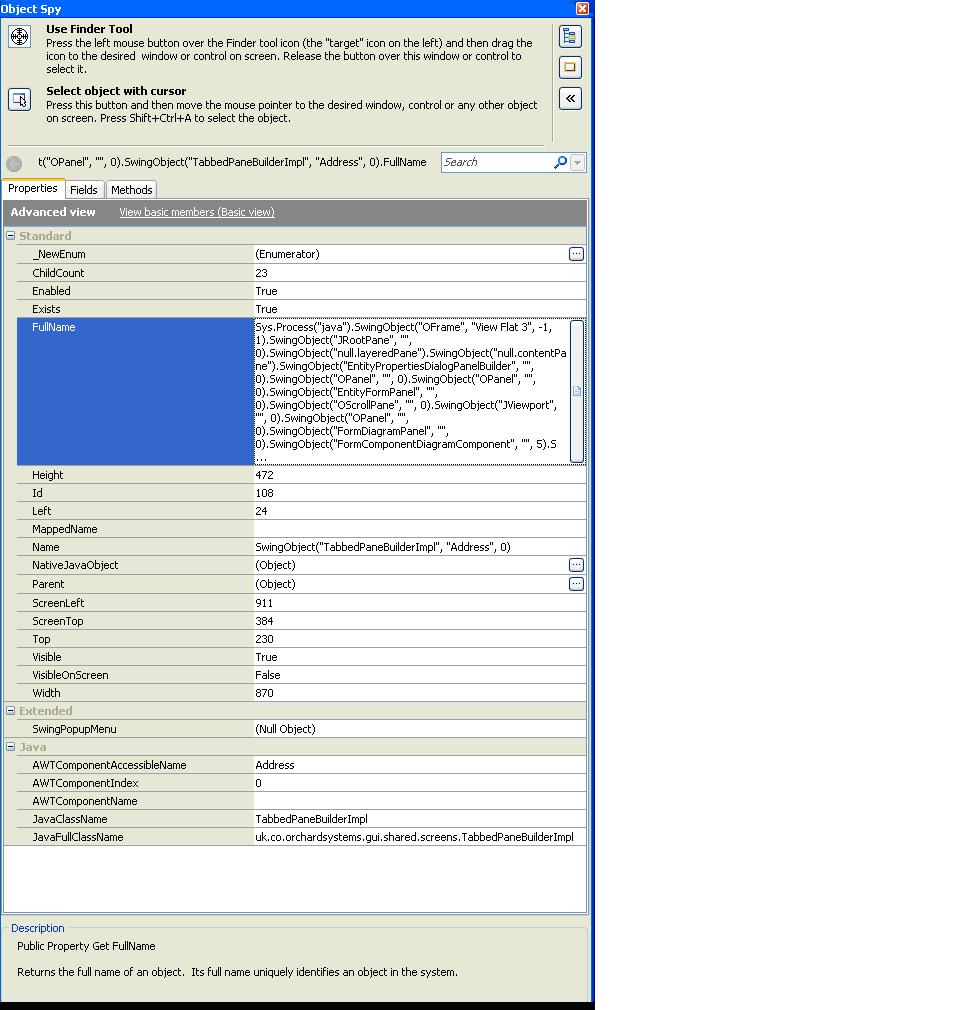Screen dimensions: 960x1010
Task: Collapse the help panel with double-arrow icon
Action: coord(570,99)
